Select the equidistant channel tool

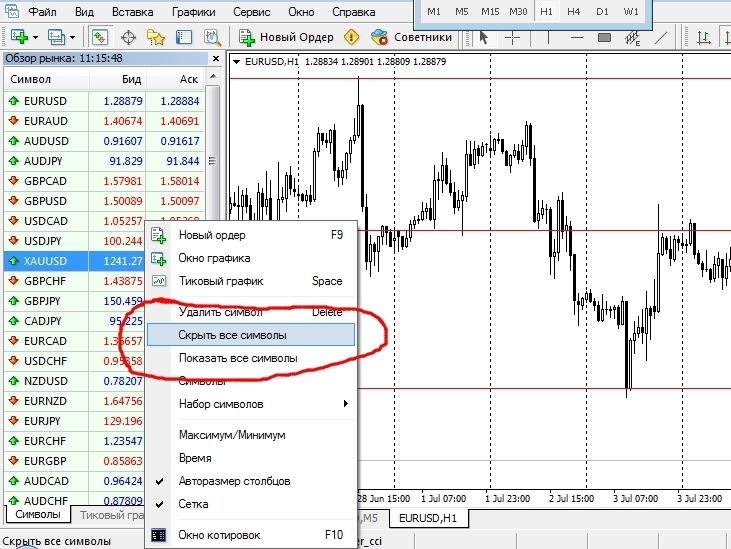(632, 37)
